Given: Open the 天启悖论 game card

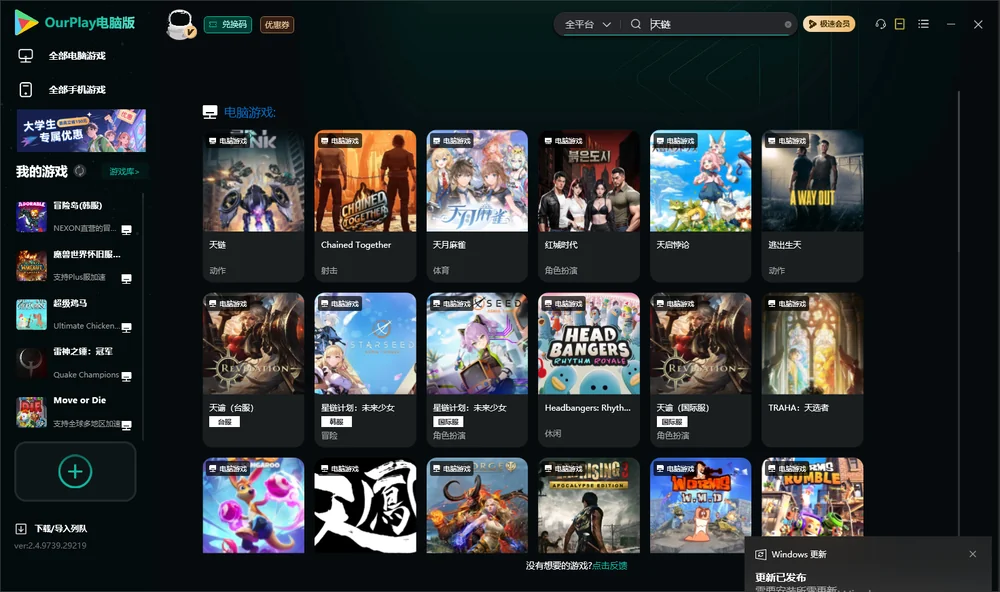Looking at the screenshot, I should (700, 205).
